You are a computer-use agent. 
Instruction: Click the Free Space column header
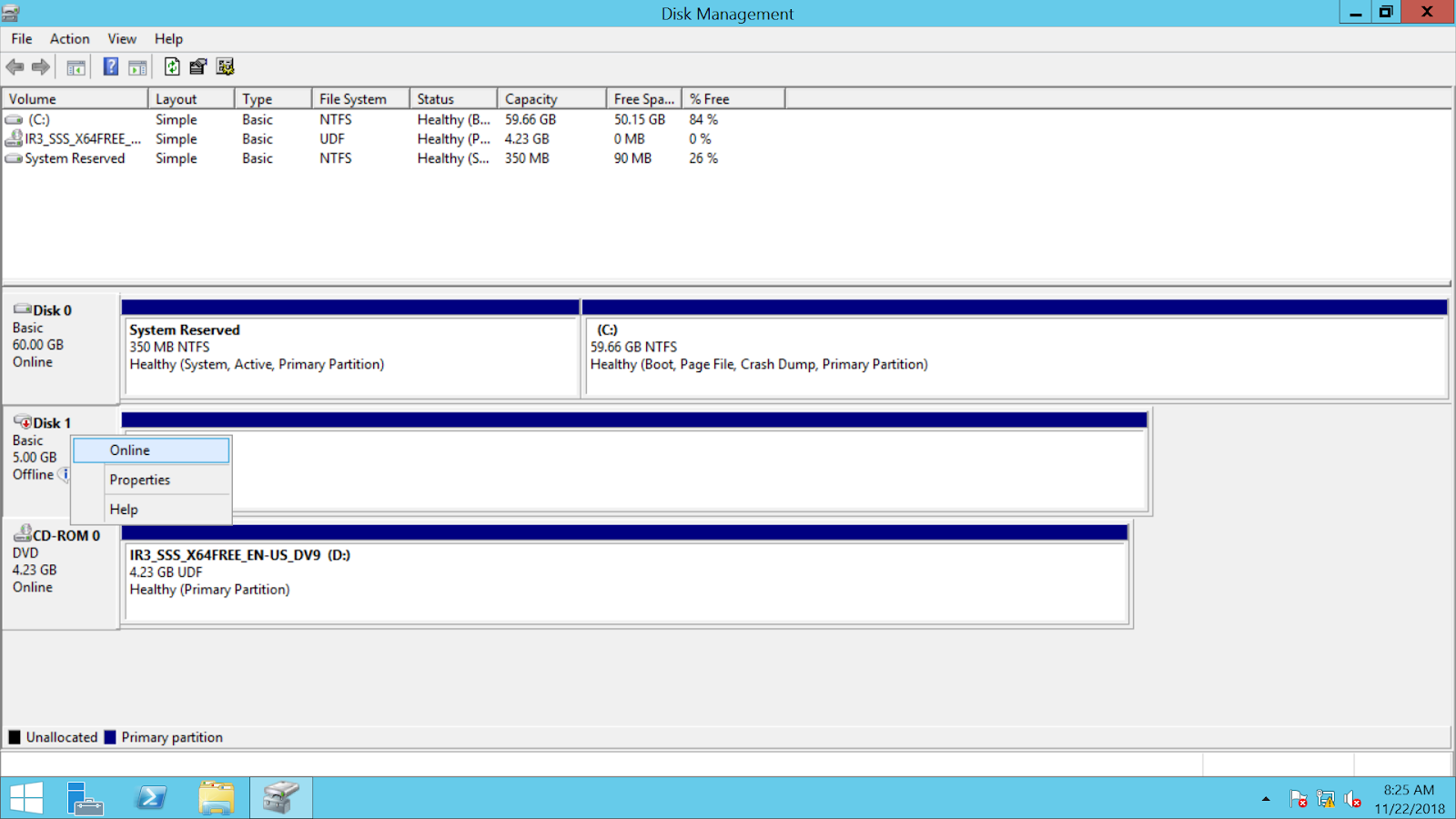pos(642,97)
